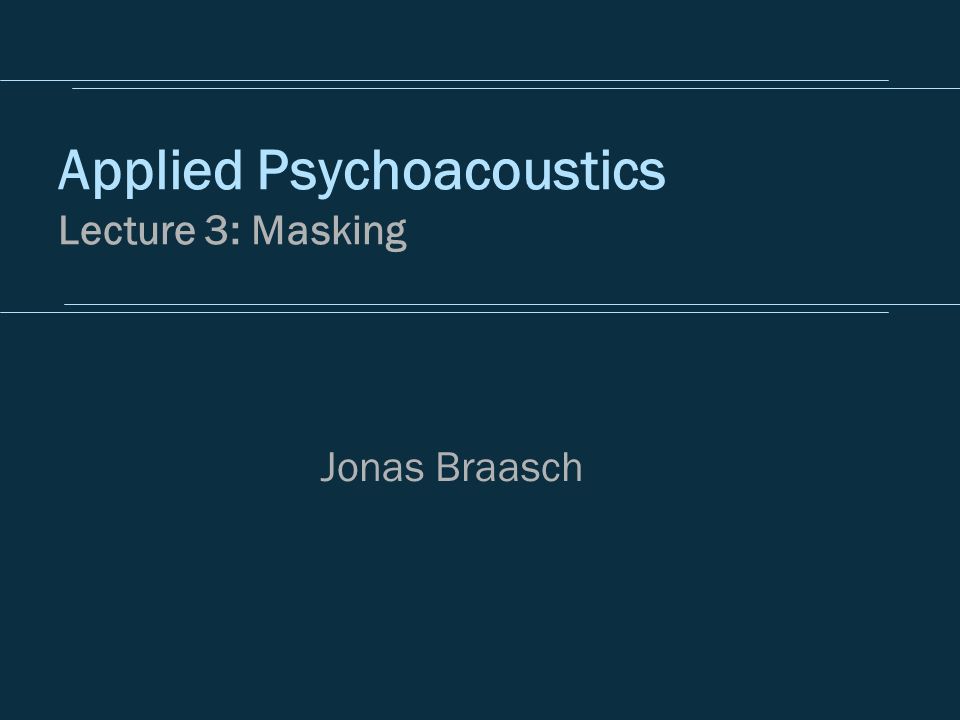Click the capital "P" in Psychoacoustics
The image size is (960, 720).
271,170
